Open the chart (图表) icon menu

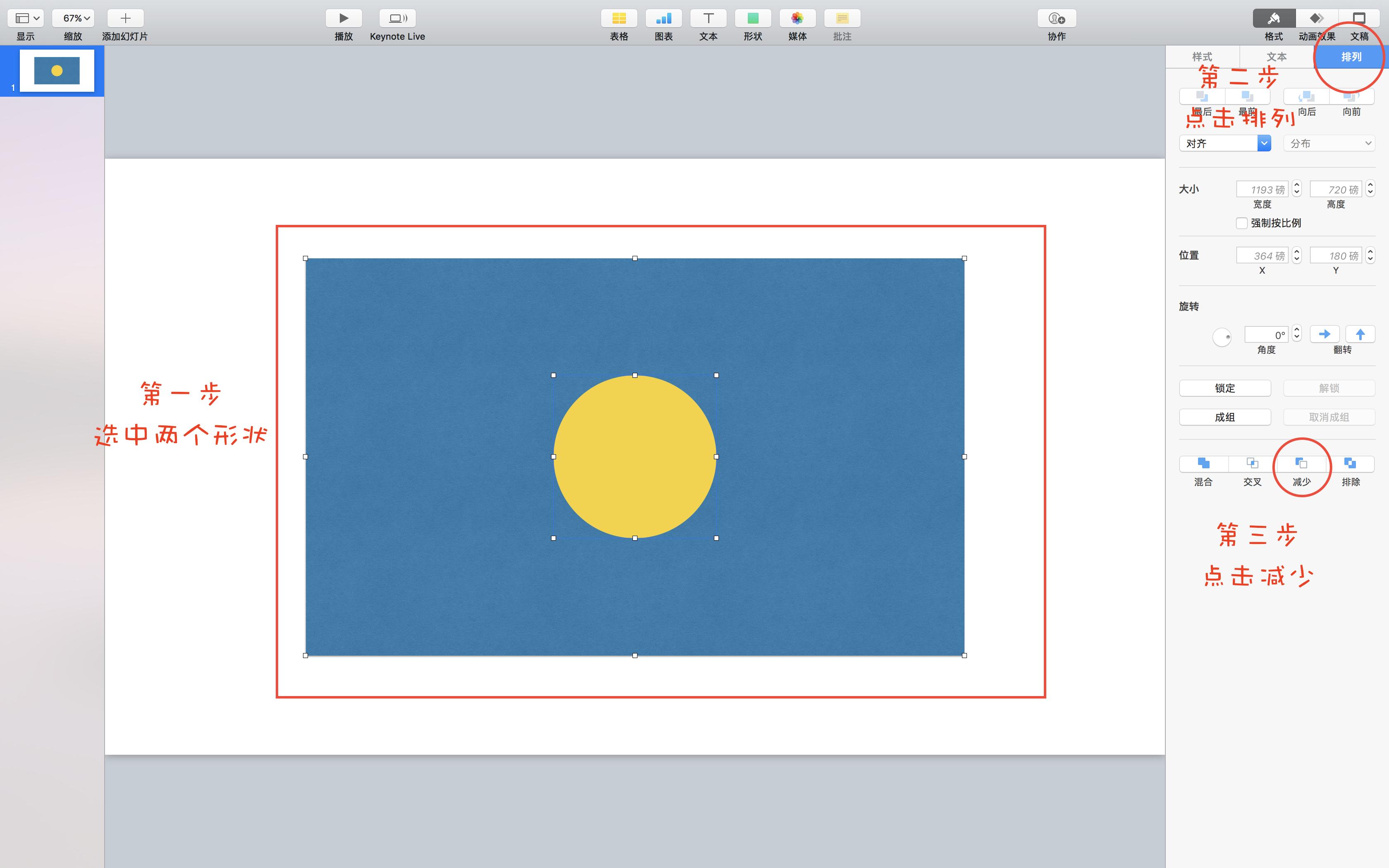coord(663,18)
